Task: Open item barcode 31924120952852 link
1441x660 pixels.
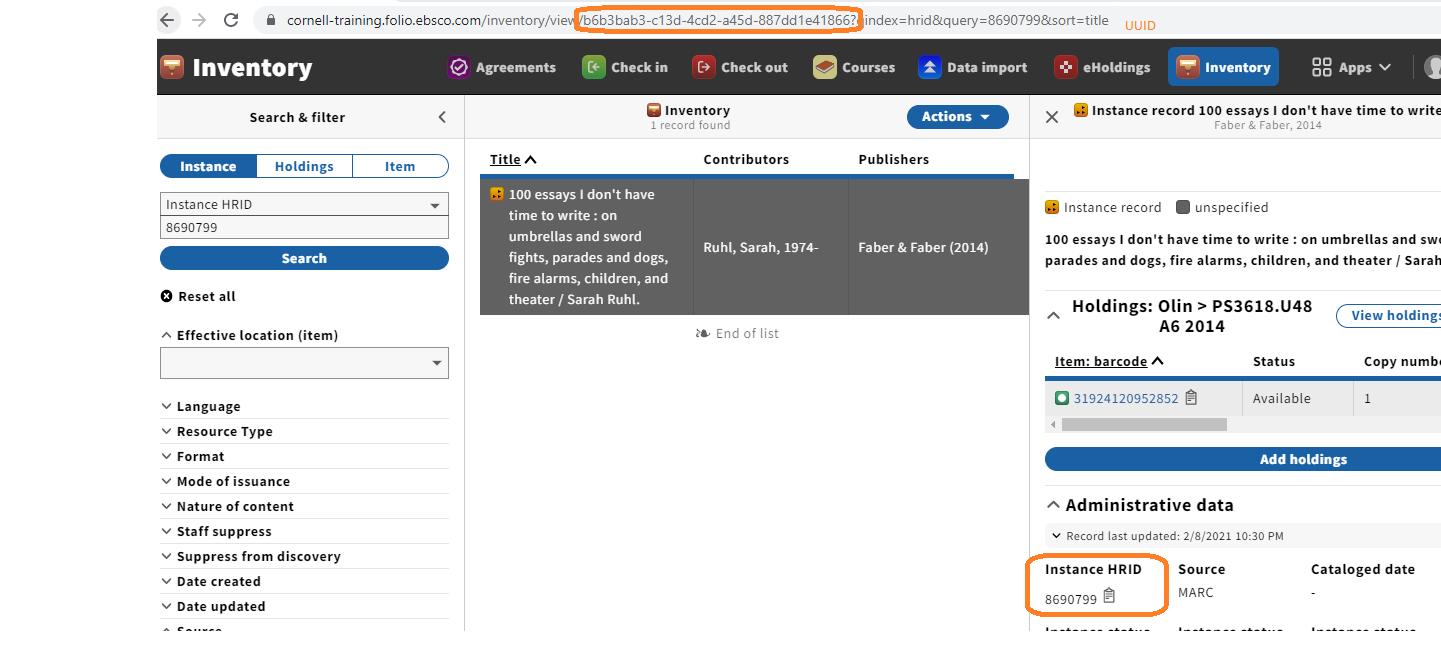Action: (1126, 398)
